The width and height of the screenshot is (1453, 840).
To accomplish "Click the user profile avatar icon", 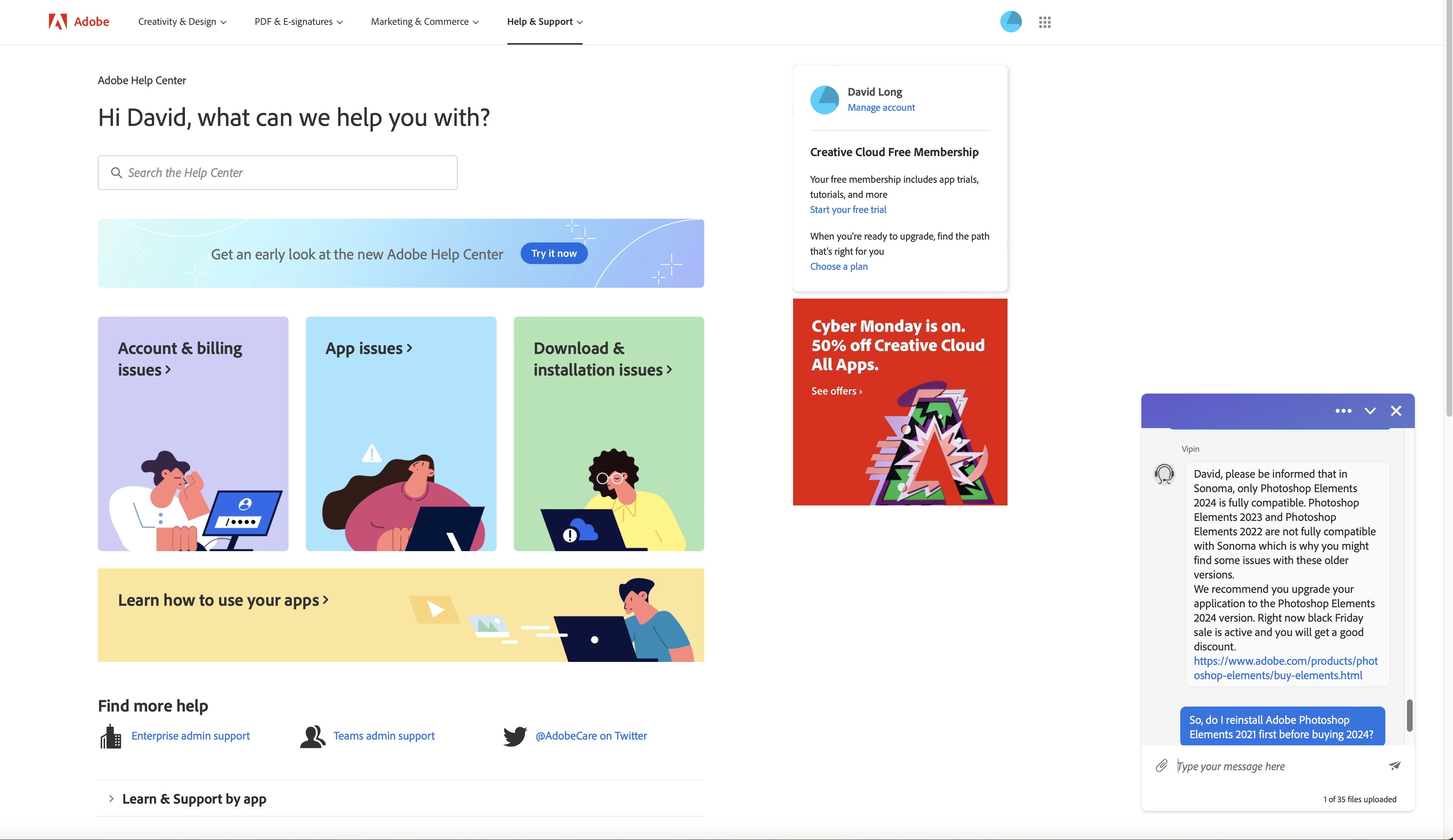I will [x=1011, y=20].
